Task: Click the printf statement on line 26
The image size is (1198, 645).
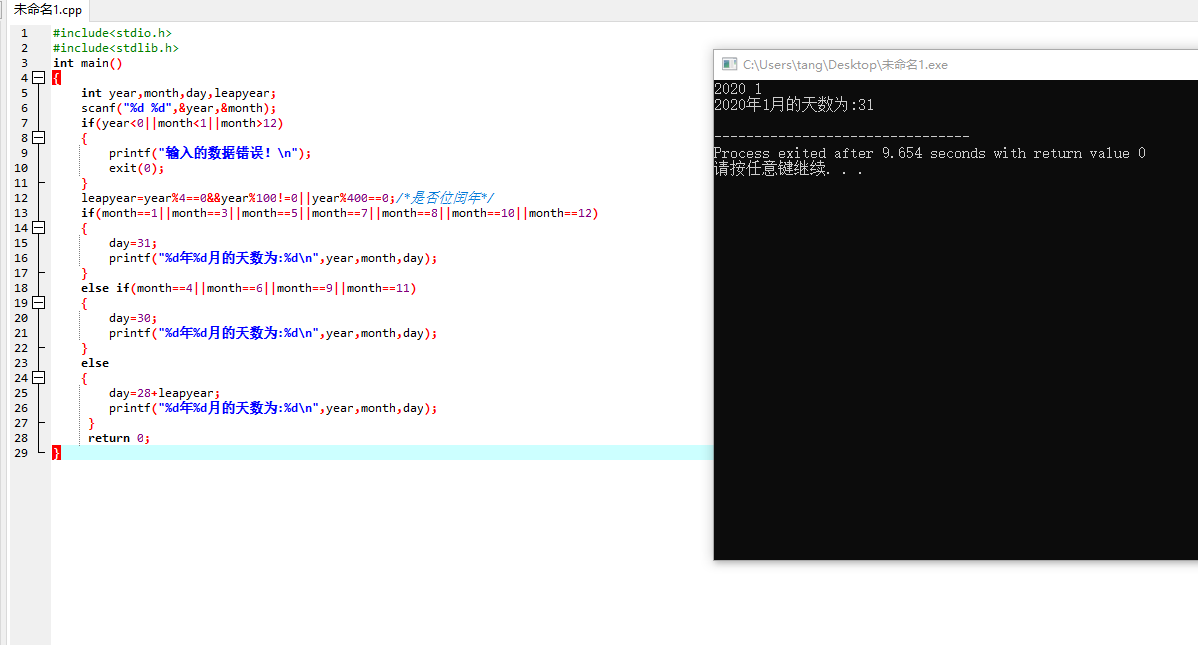Action: click(x=273, y=408)
